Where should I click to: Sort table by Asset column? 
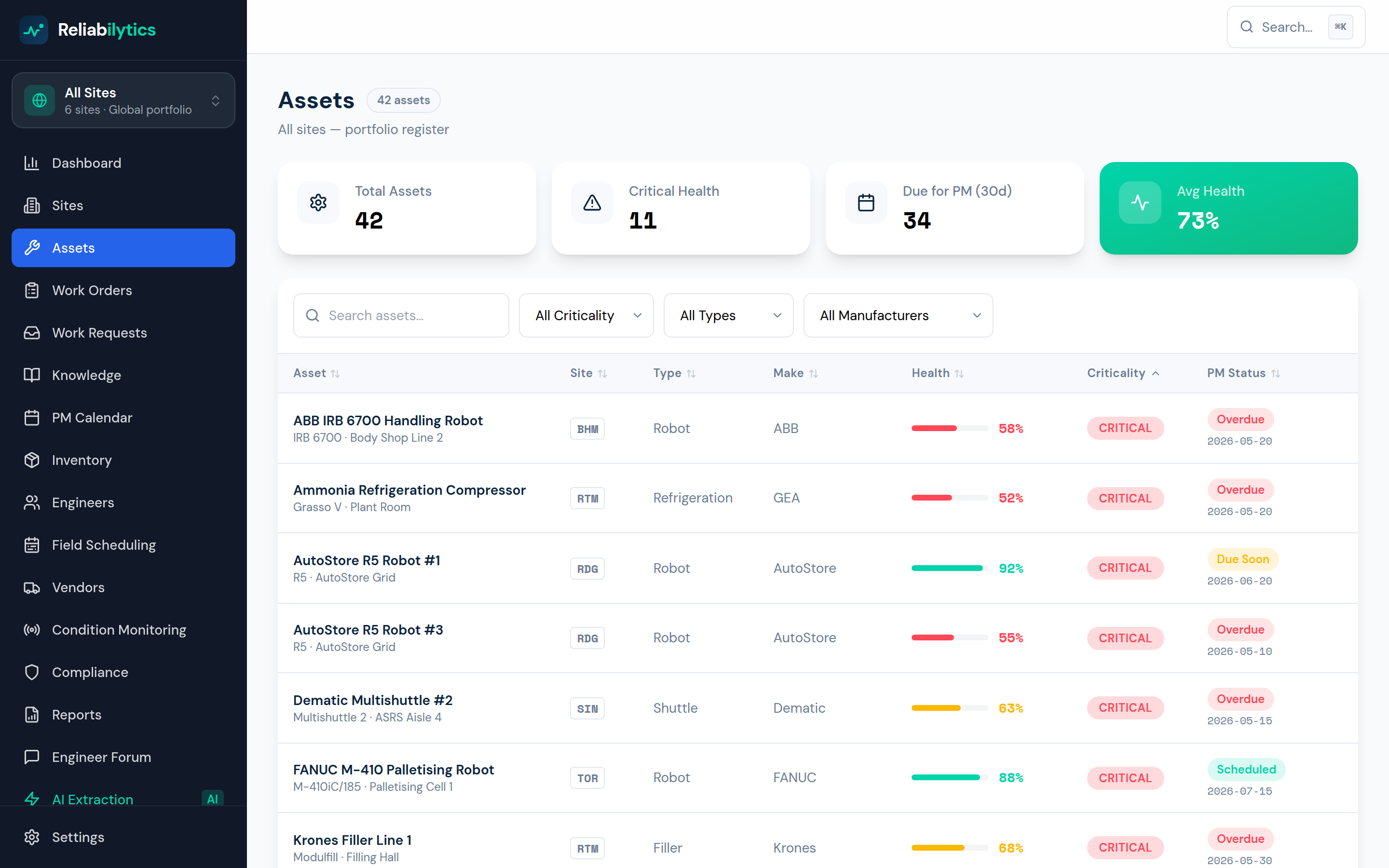[x=316, y=373]
